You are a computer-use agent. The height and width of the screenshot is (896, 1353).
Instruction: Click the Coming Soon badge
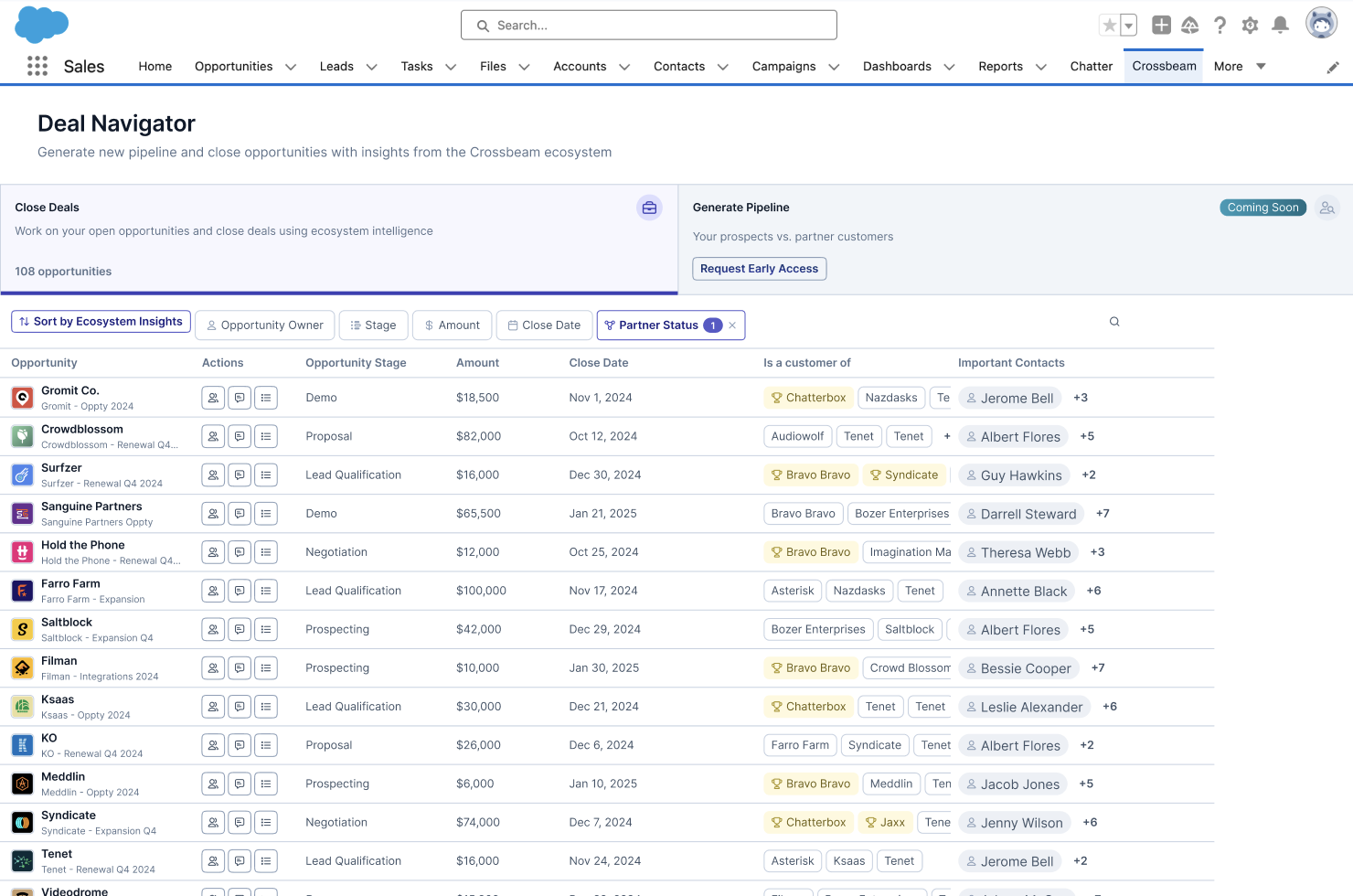1262,208
